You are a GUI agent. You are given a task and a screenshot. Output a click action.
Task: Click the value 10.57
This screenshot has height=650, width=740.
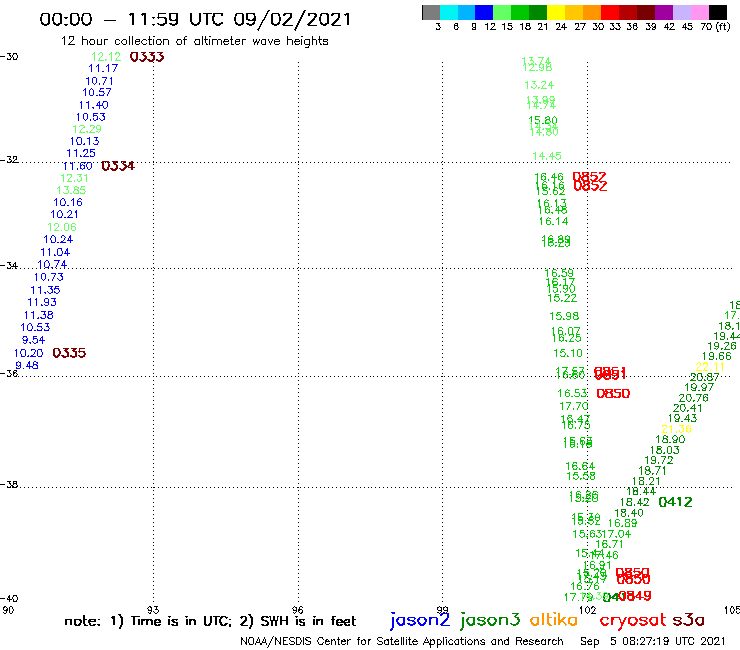pyautogui.click(x=97, y=93)
